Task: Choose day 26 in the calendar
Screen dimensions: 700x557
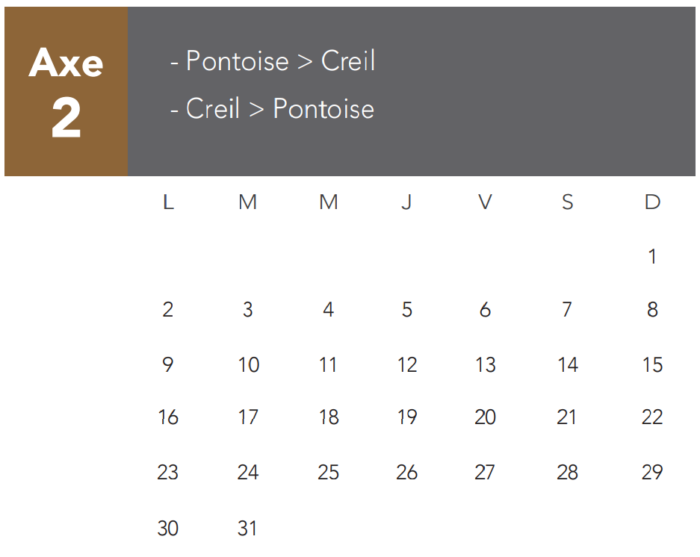Action: (406, 472)
